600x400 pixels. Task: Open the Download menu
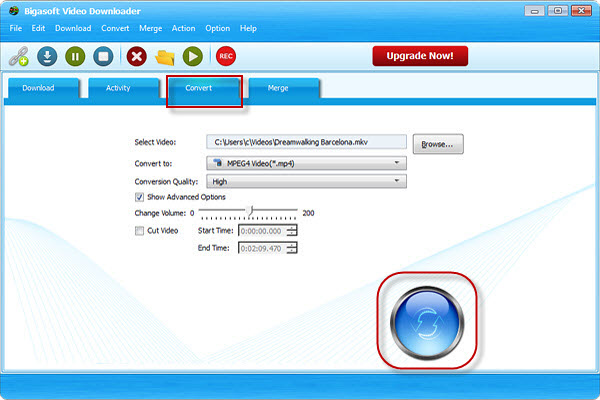coord(73,28)
